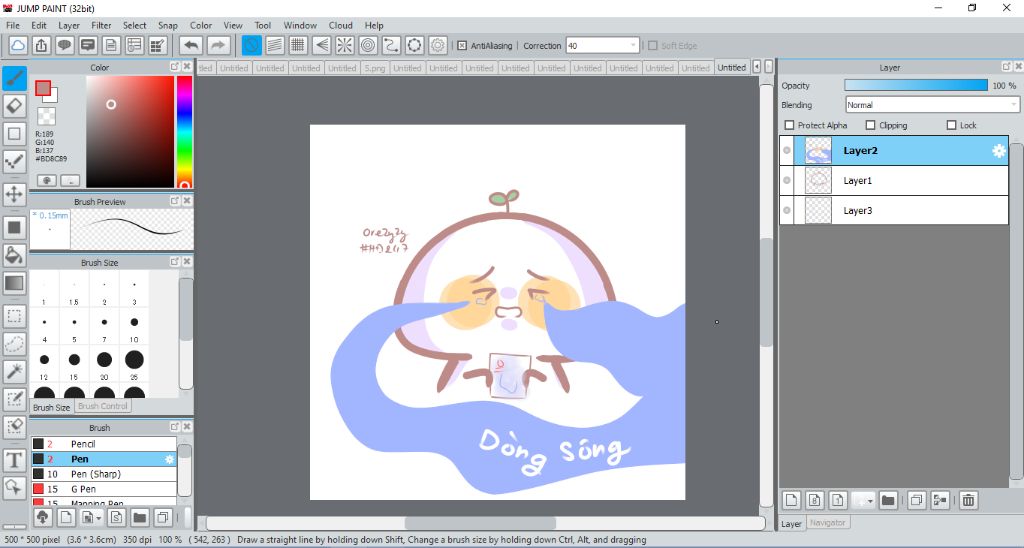This screenshot has width=1024, height=548.
Task: Enable the layer Lock checkbox
Action: tap(951, 125)
